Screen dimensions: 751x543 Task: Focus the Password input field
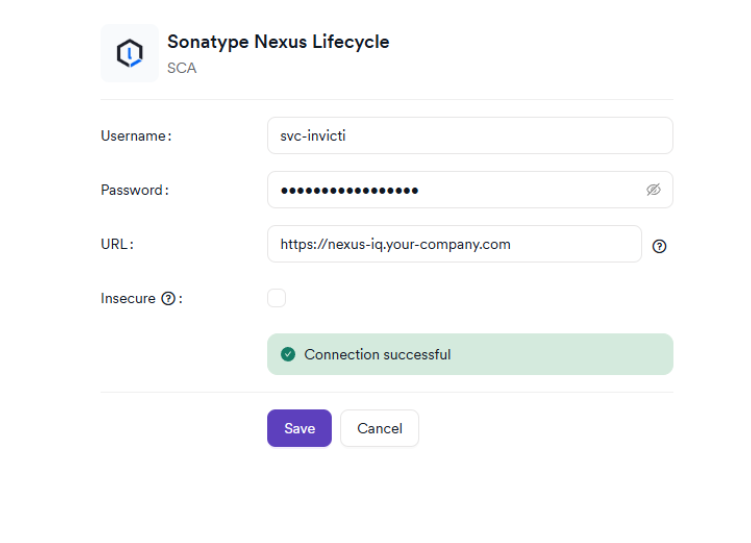click(470, 190)
